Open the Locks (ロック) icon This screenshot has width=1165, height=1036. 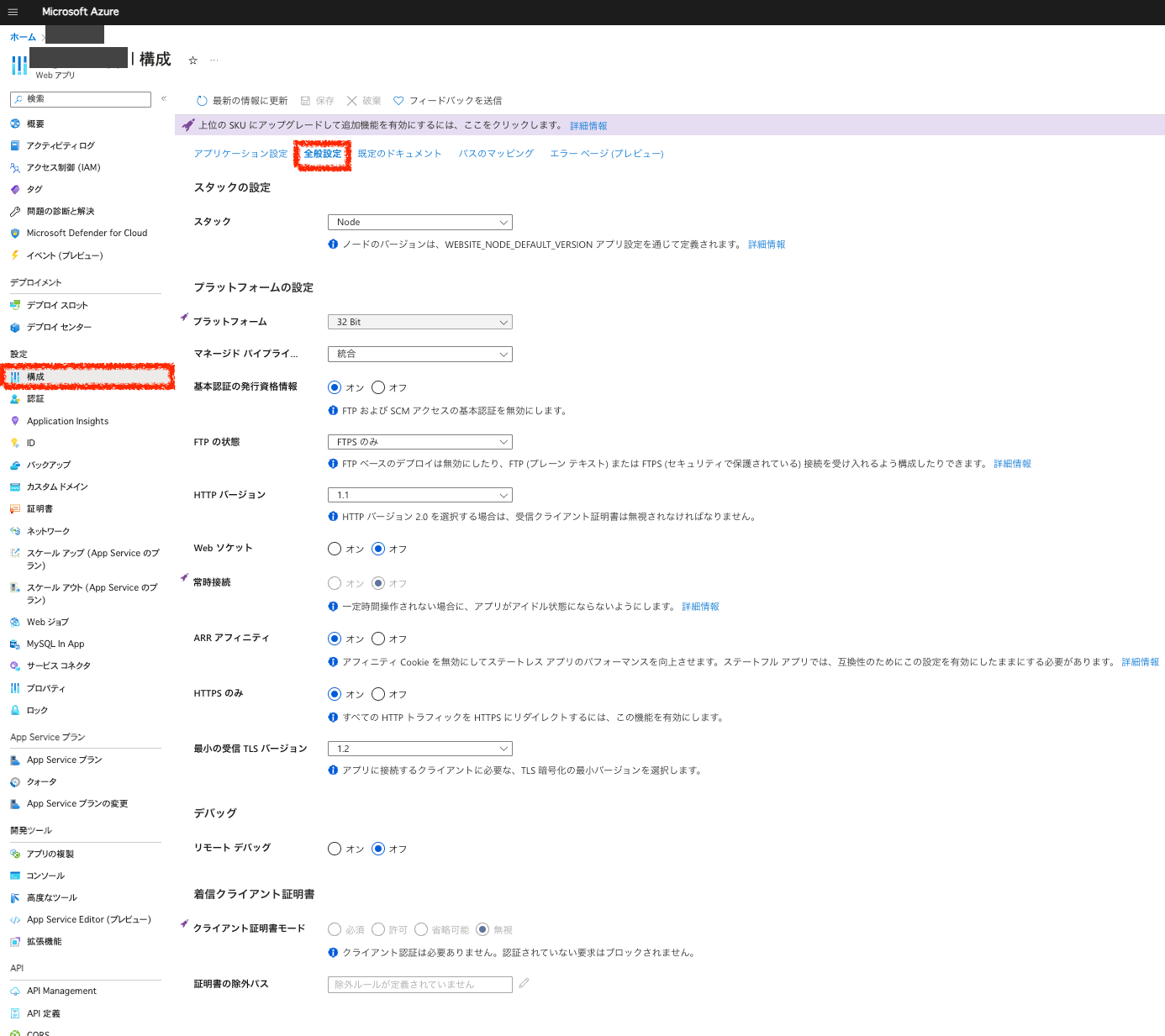pyautogui.click(x=15, y=710)
